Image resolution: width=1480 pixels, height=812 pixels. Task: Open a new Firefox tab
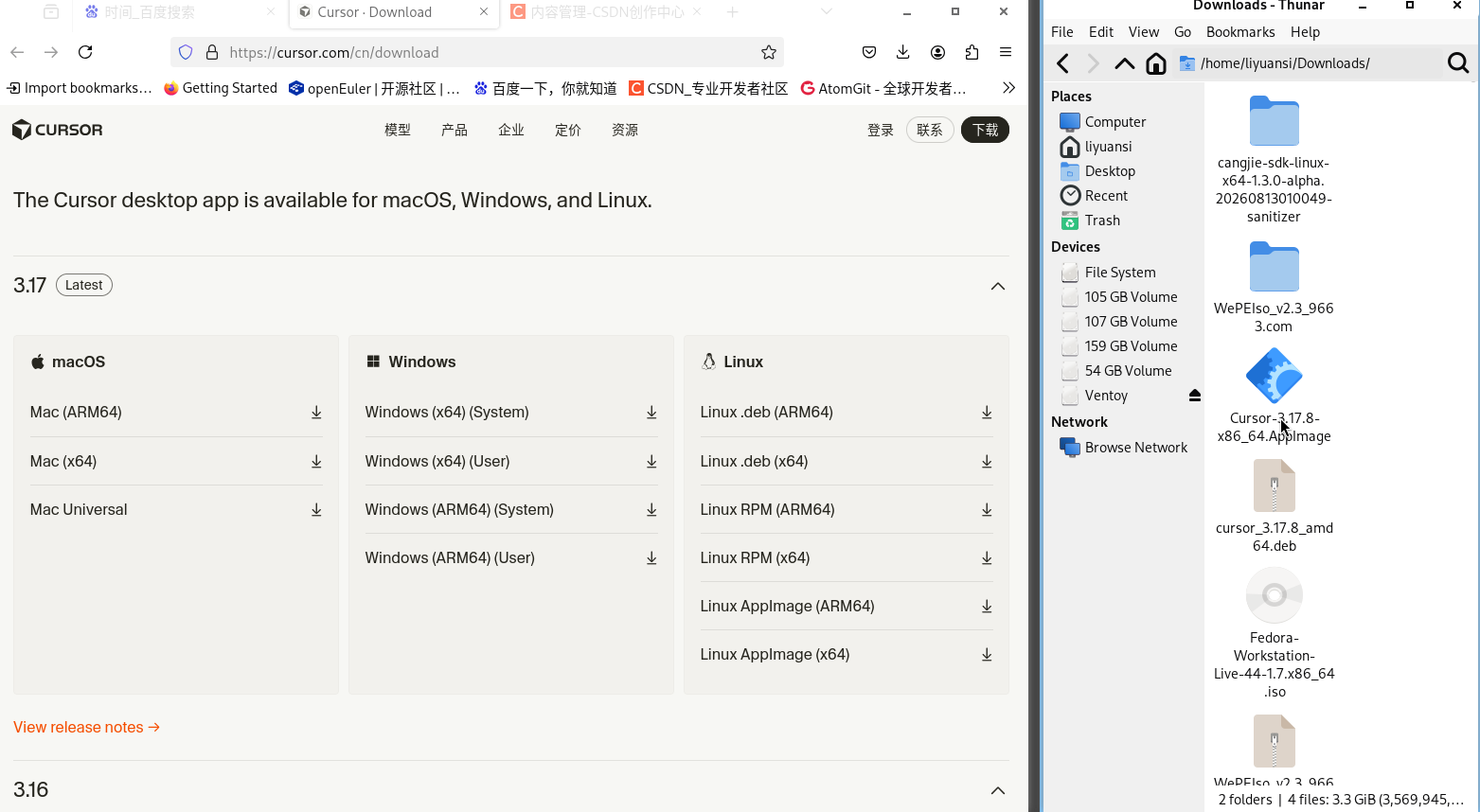[732, 12]
